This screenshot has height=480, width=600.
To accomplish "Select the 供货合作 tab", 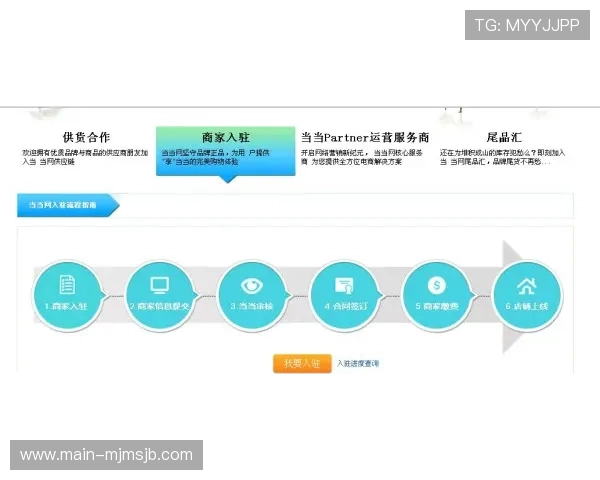I will [x=86, y=137].
